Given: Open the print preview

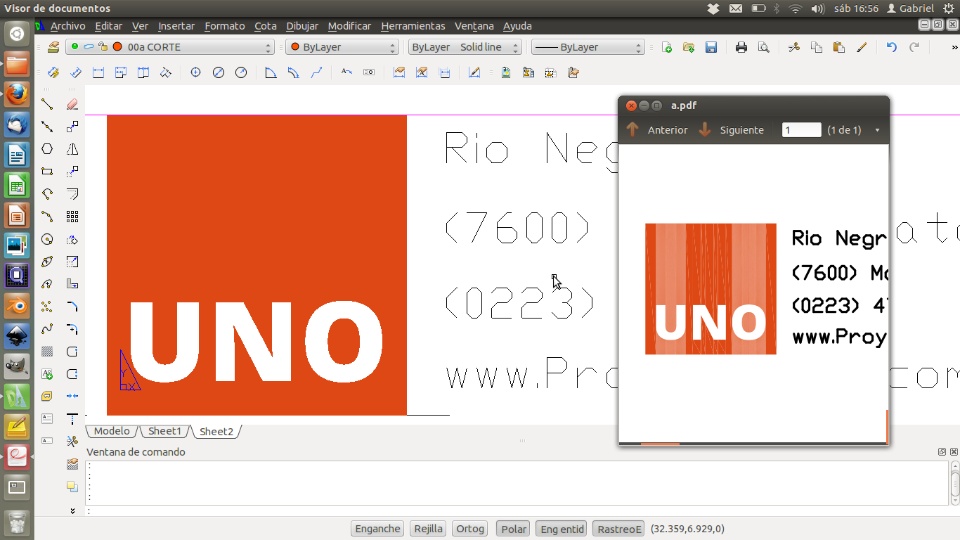Looking at the screenshot, I should click(x=763, y=47).
